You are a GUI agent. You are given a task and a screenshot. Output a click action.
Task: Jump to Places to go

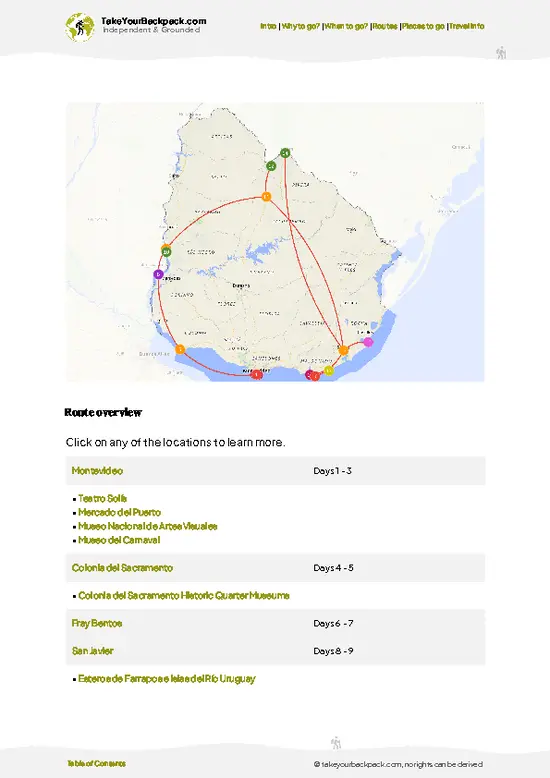(x=423, y=26)
